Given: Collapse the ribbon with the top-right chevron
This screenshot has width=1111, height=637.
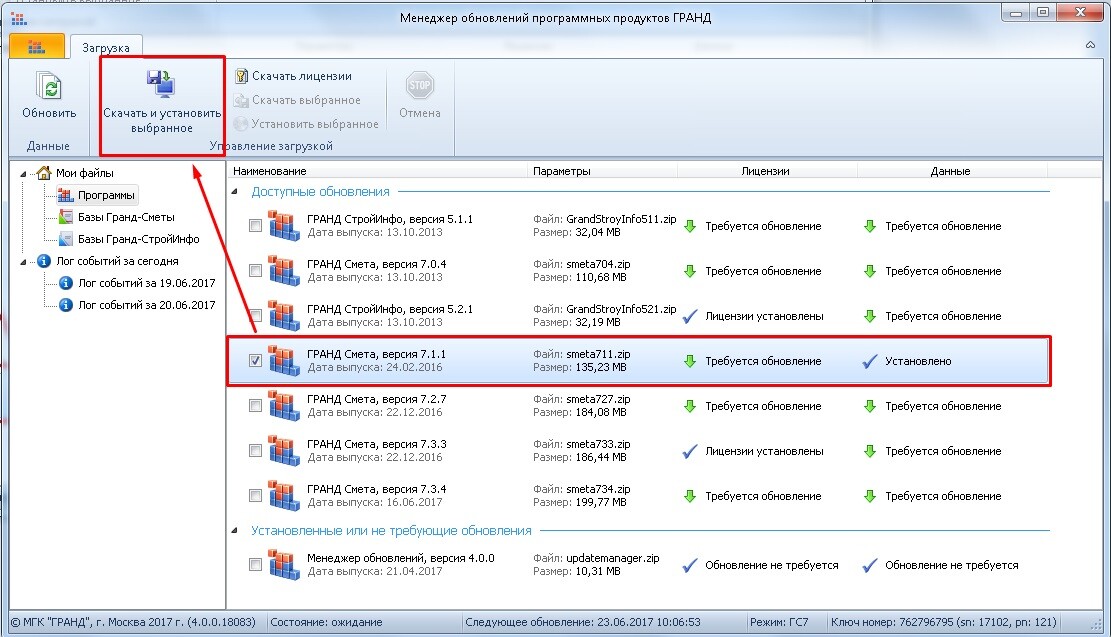Looking at the screenshot, I should point(1090,45).
